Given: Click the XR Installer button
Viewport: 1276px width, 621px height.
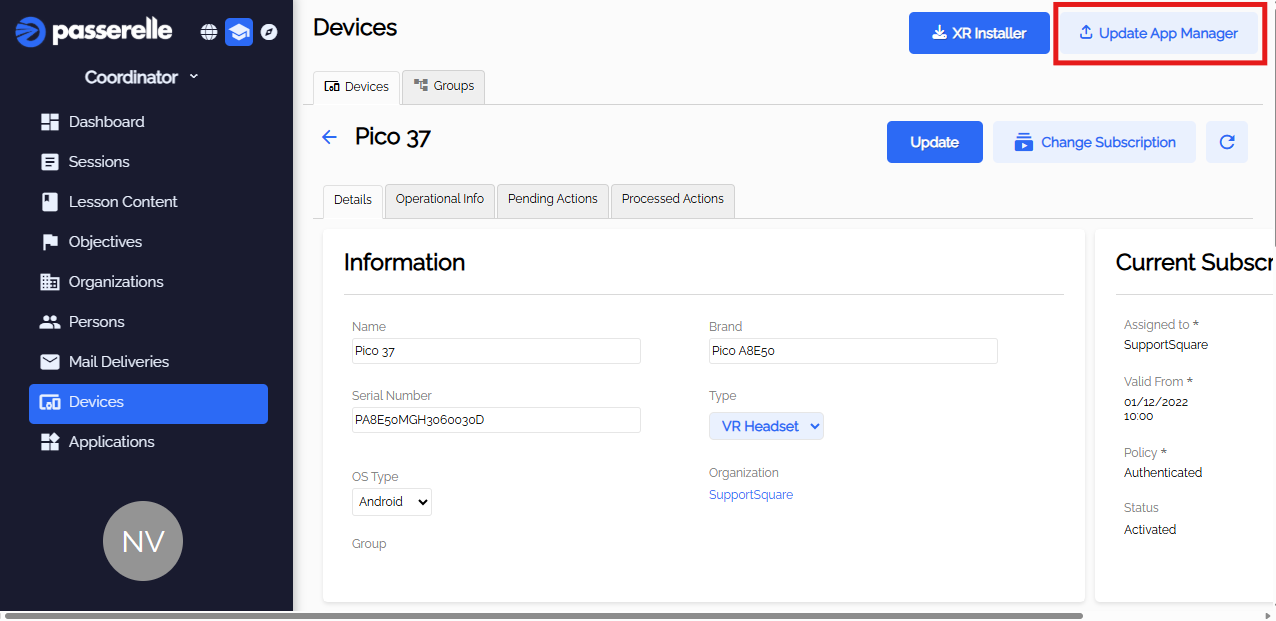Looking at the screenshot, I should [x=978, y=33].
